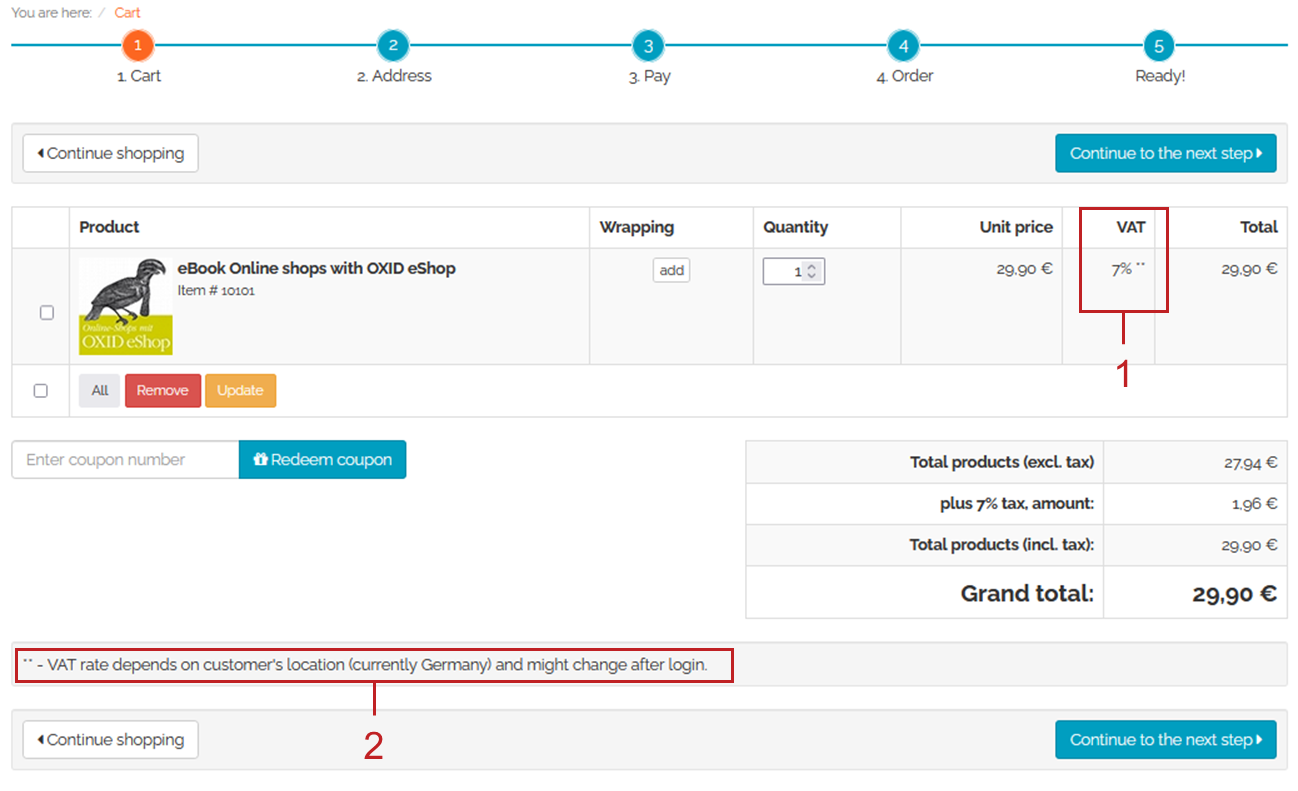Click the Cart breadcrumb link
Viewport: 1298px width, 791px height.
(x=127, y=13)
